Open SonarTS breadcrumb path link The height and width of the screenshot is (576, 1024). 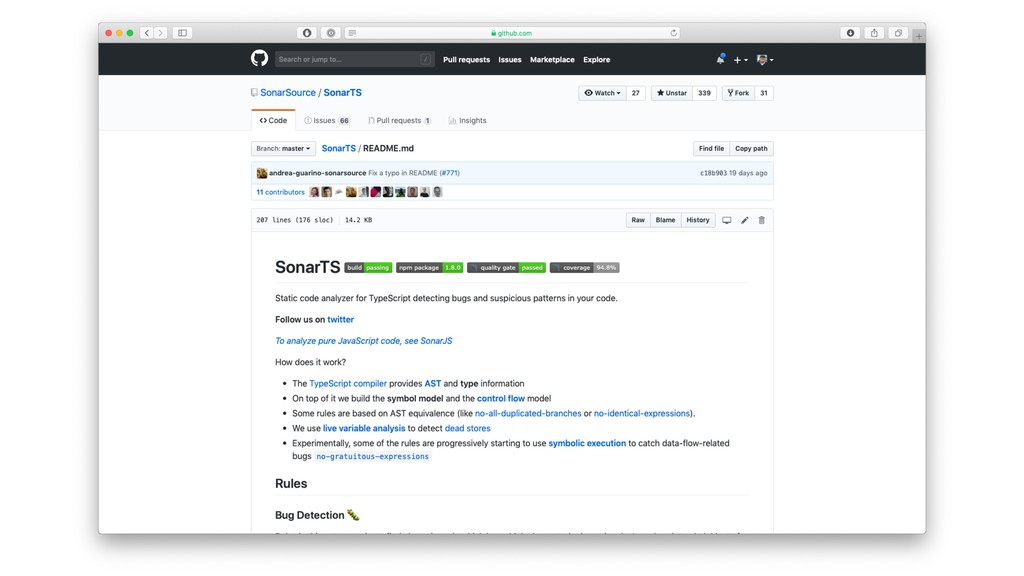[x=338, y=148]
